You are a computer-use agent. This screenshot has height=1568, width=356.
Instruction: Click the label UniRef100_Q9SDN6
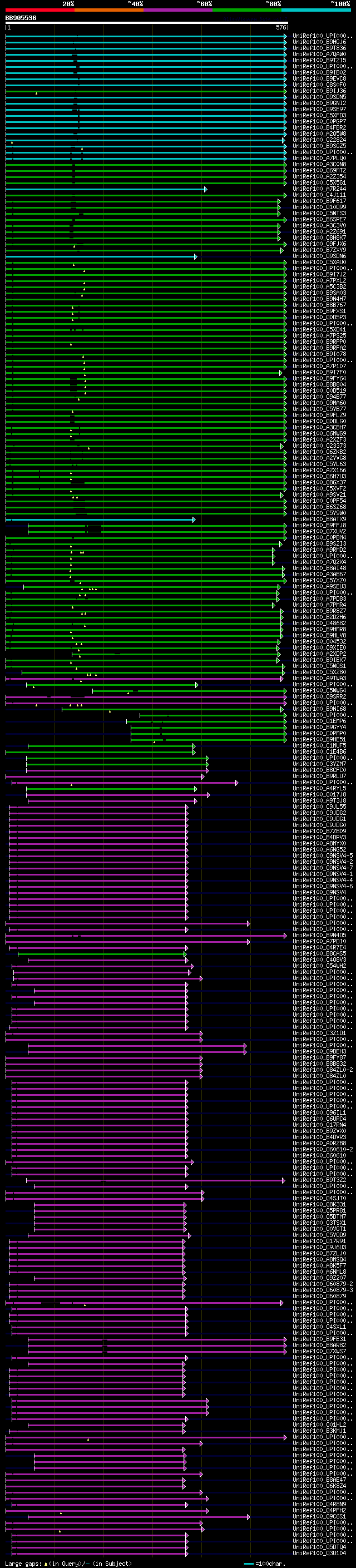tap(319, 256)
